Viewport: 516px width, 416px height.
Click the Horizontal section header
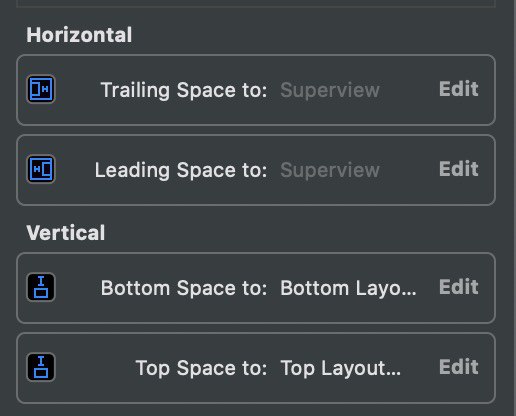[79, 35]
